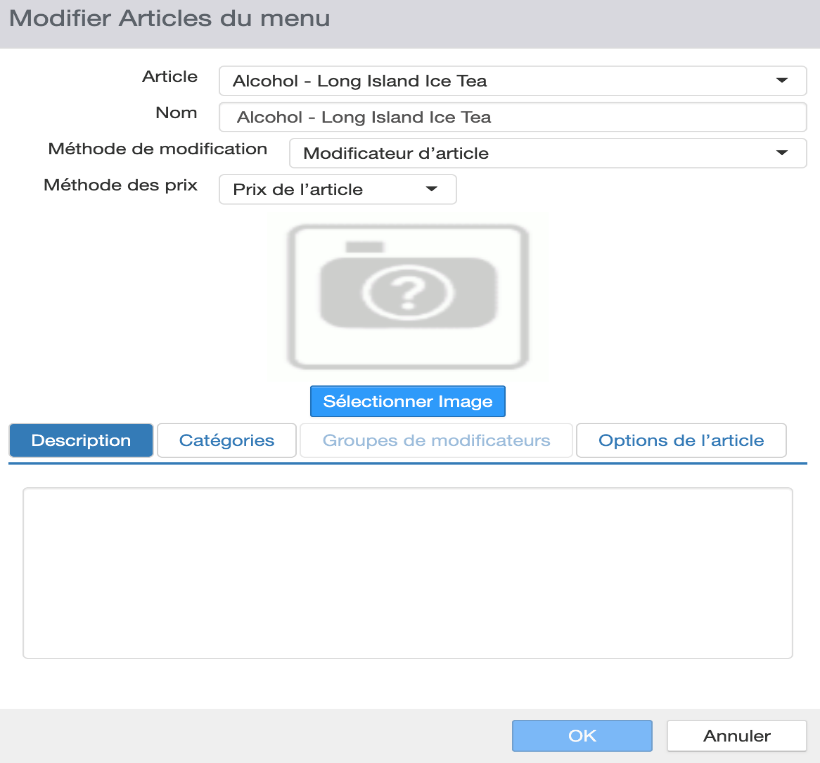The width and height of the screenshot is (820, 763).
Task: Click the Modificateur d'article combo box text
Action: (396, 153)
